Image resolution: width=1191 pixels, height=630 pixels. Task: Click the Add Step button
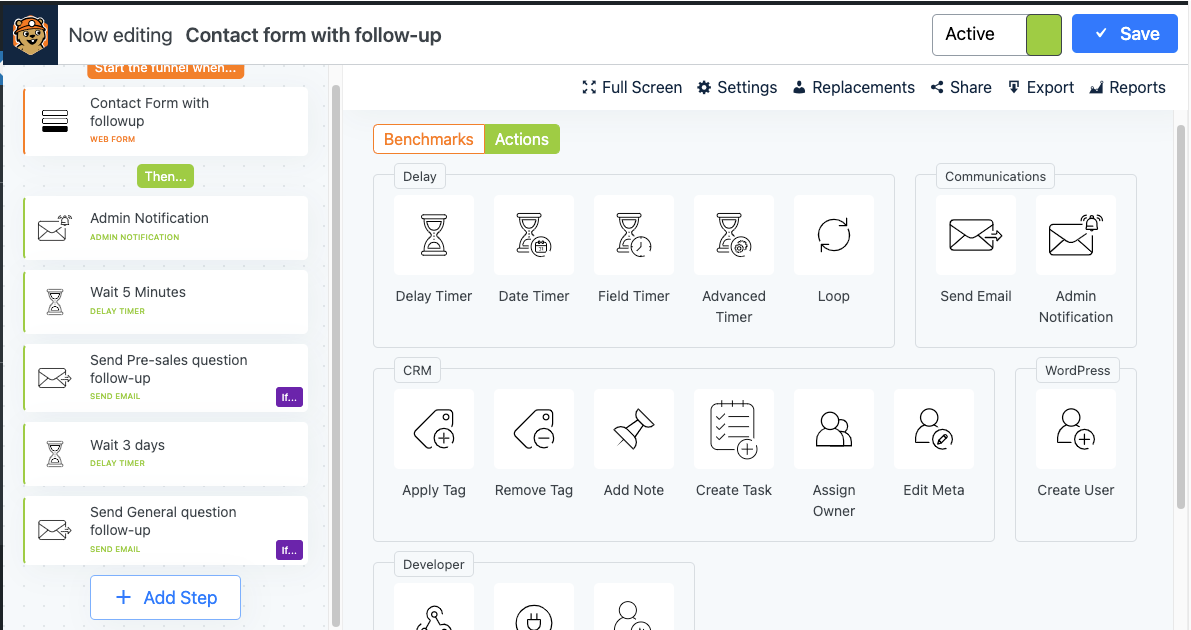pyautogui.click(x=166, y=597)
